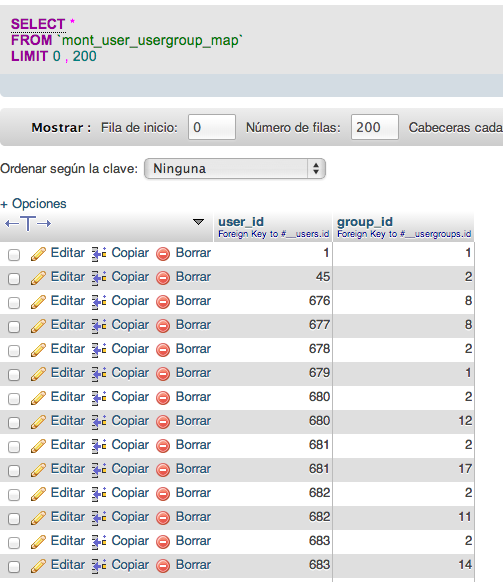This screenshot has height=582, width=503.
Task: Click the black triangle dropdown in table header
Action: pyautogui.click(x=199, y=222)
